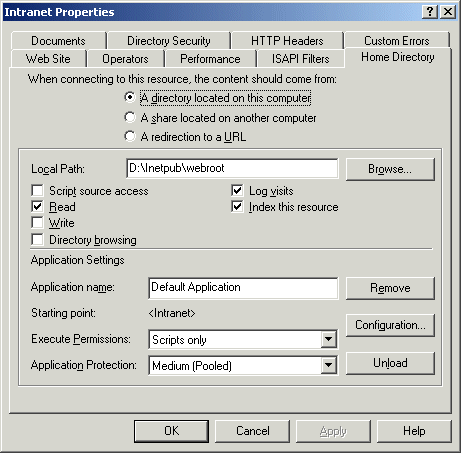Viewport: 461px width, 453px height.
Task: Open the Documents tab
Action: point(58,41)
